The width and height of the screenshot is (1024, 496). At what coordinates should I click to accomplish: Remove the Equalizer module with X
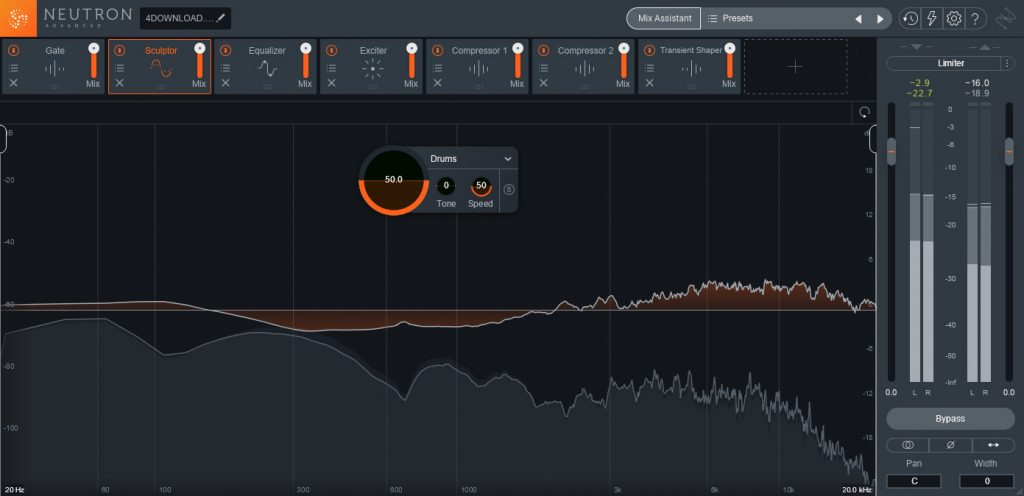(225, 83)
